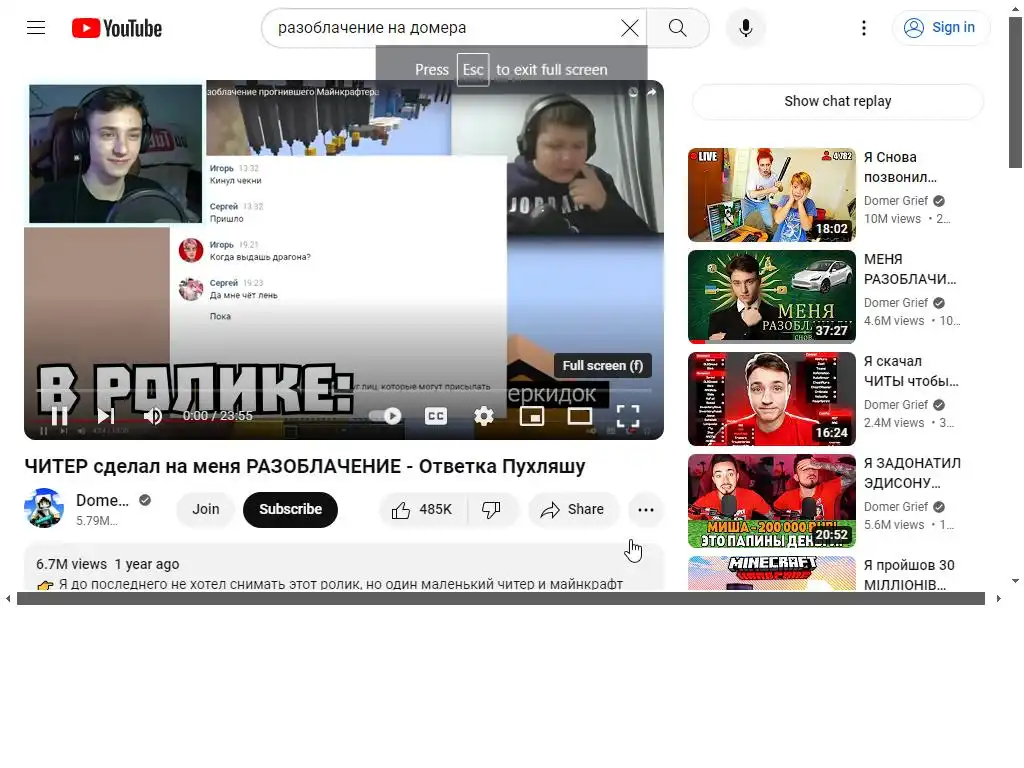
Task: Search with your voice microphone
Action: point(746,27)
